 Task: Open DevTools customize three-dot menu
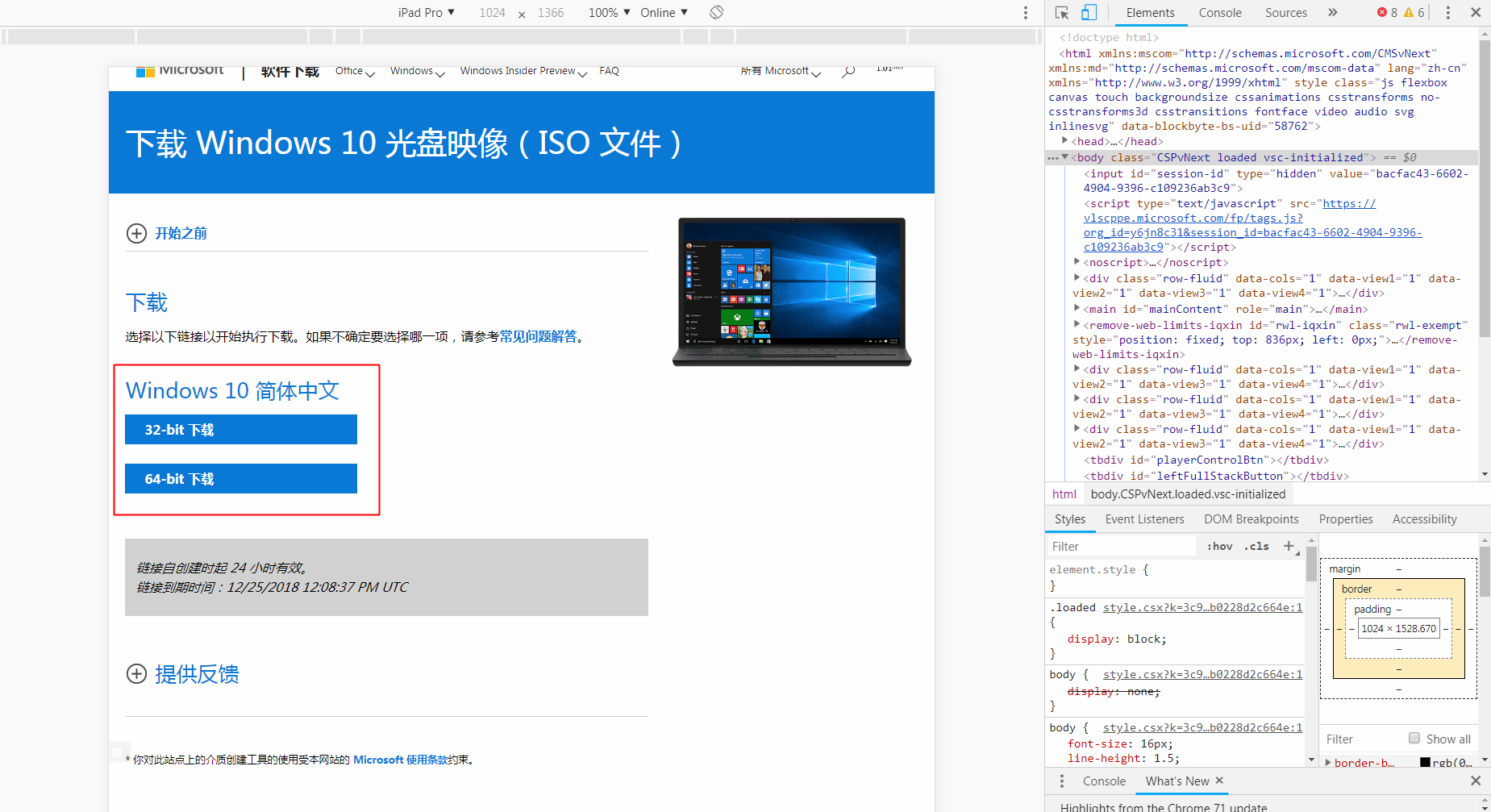tap(1448, 12)
